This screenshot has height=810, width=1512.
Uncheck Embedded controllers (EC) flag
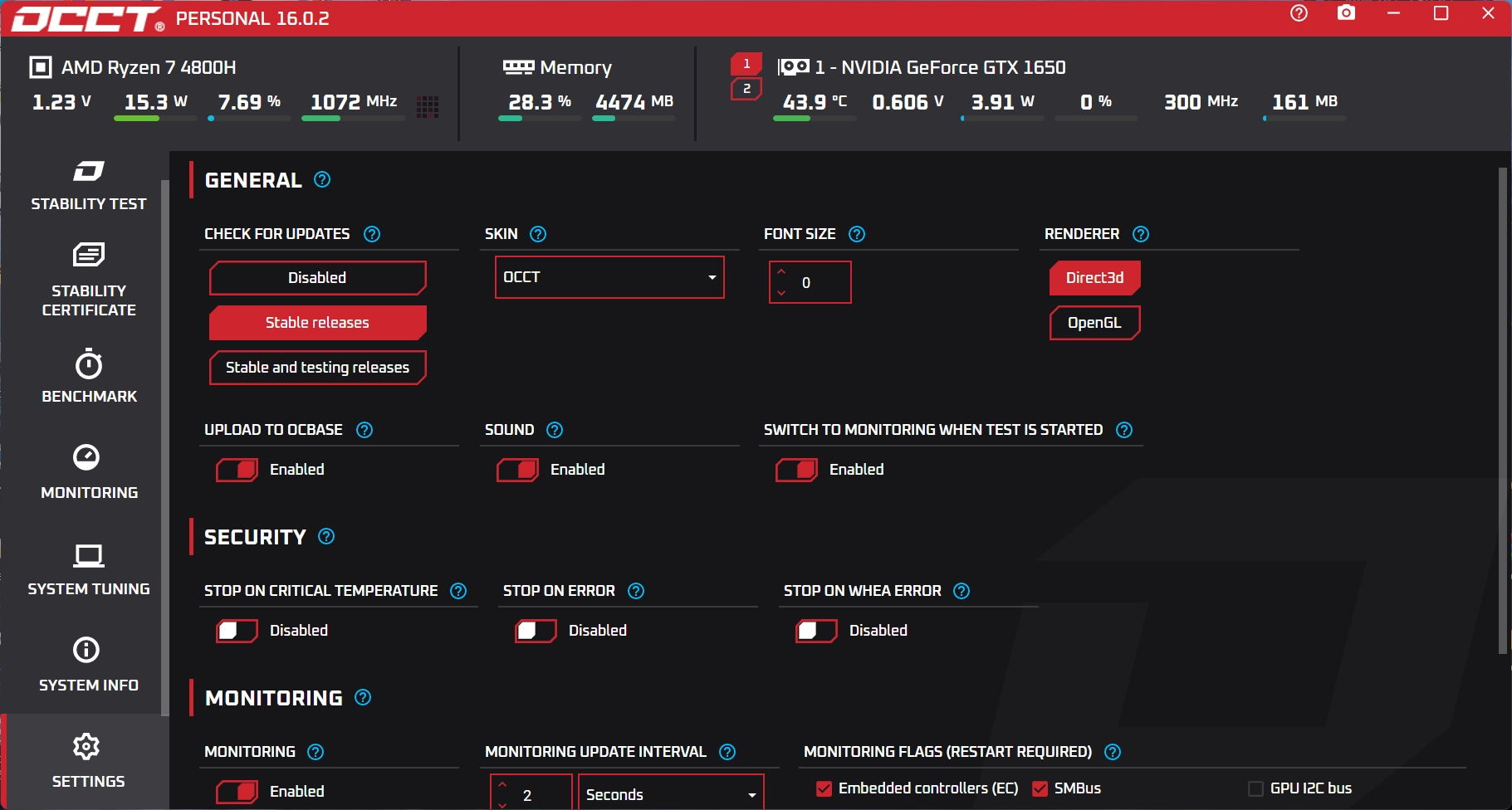[x=824, y=788]
